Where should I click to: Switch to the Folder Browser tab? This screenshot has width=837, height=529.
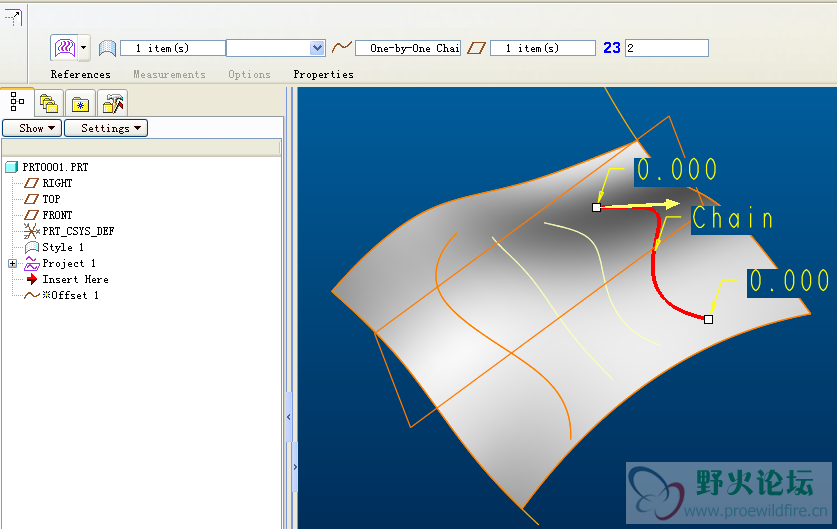click(x=49, y=103)
